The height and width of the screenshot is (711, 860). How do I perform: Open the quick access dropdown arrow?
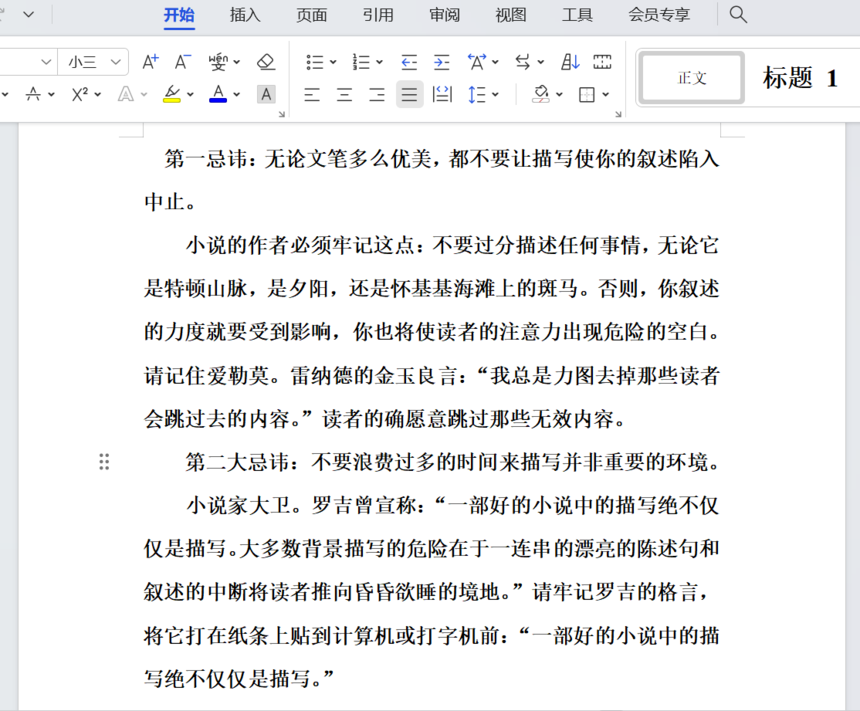pyautogui.click(x=29, y=14)
